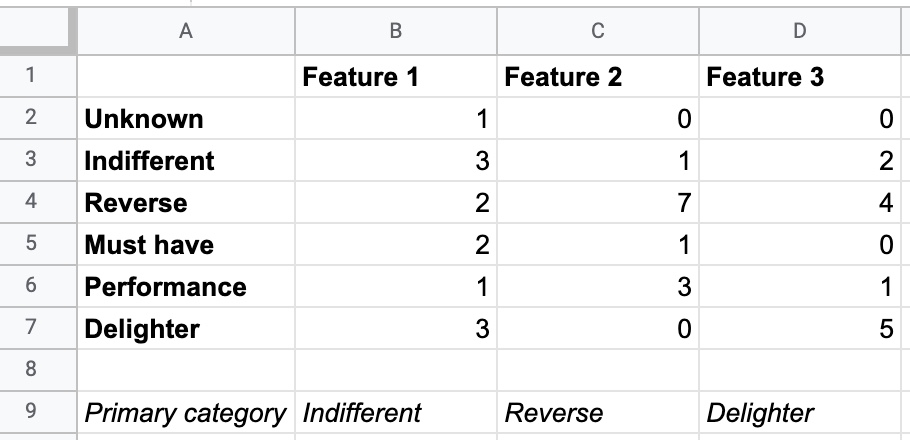This screenshot has width=910, height=440.
Task: Select Delighter value 5 under Feature 3
Action: 800,328
